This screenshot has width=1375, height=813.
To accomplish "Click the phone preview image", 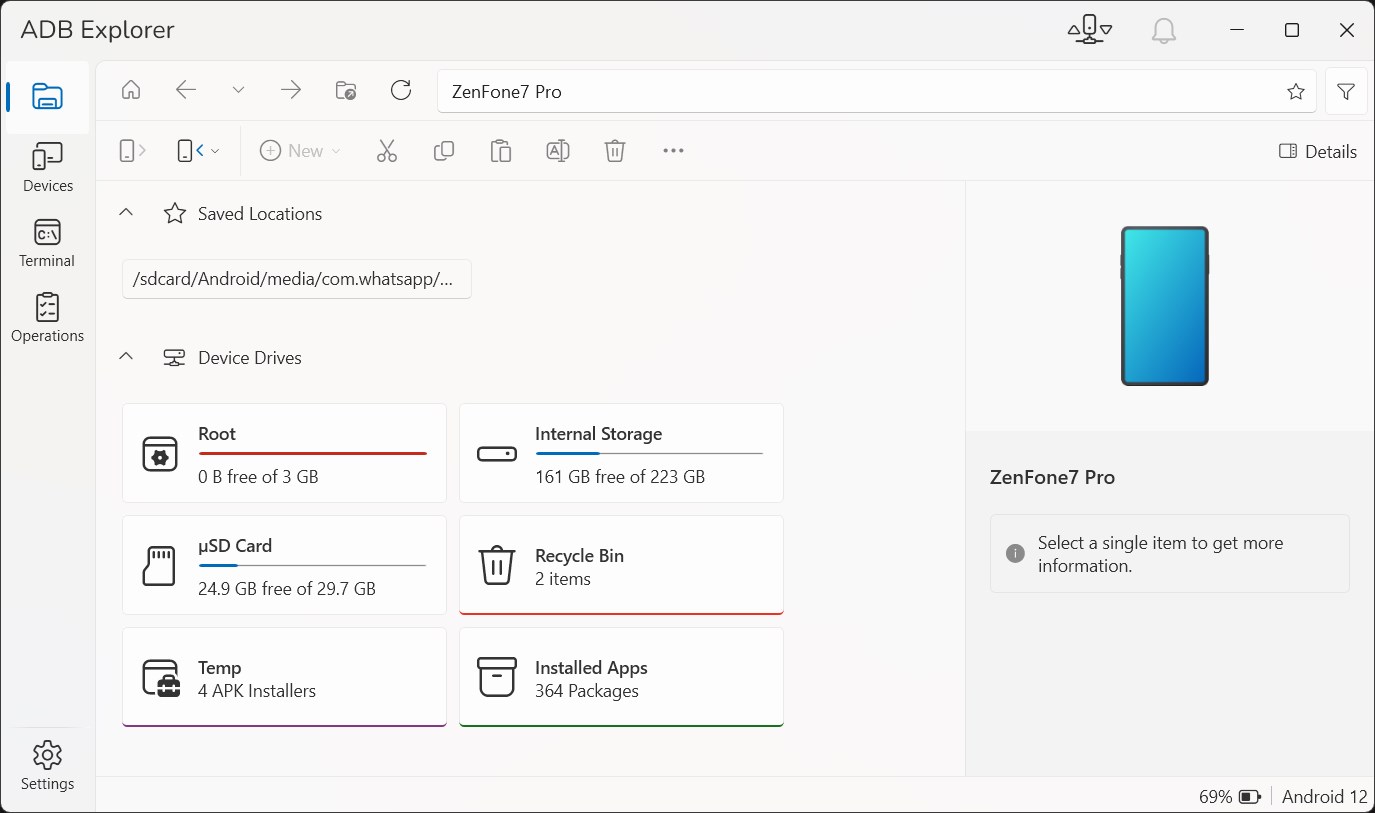I will click(1164, 306).
